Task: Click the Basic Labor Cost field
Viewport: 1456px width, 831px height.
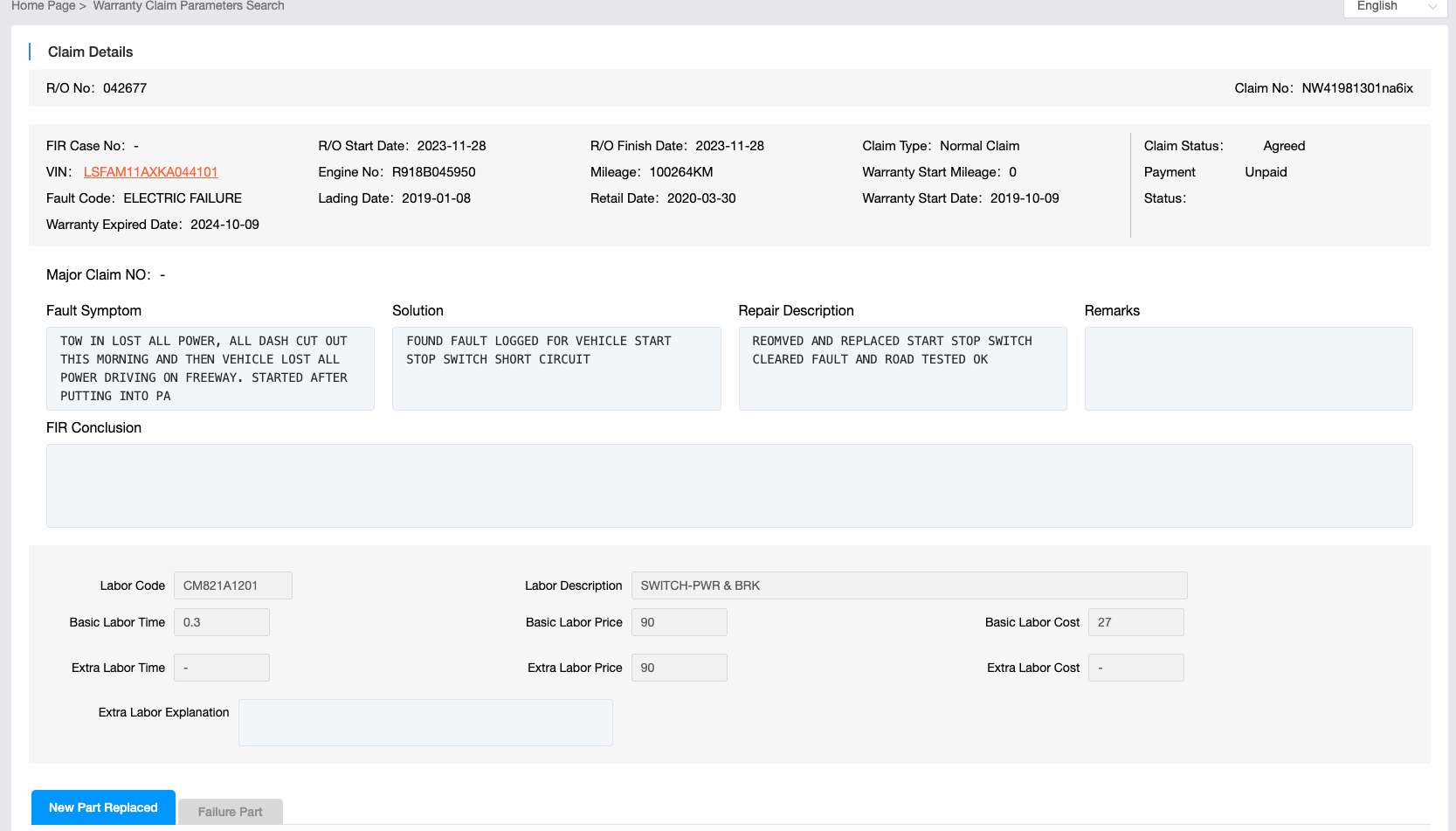Action: (x=1135, y=622)
